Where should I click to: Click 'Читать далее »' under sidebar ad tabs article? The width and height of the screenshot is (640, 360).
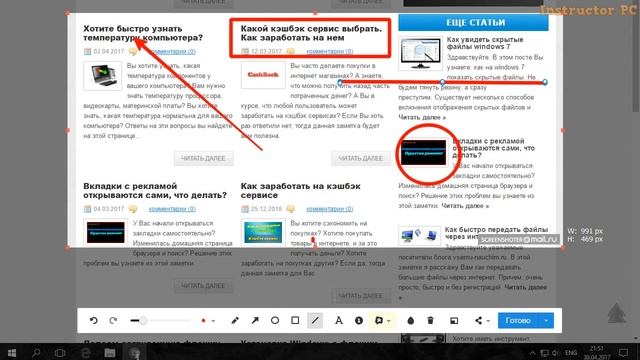point(465,206)
